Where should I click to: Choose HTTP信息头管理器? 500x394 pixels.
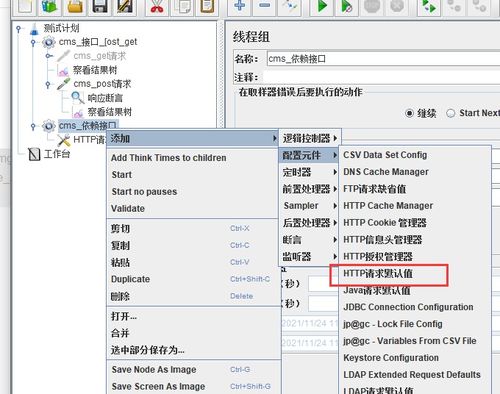[415, 240]
